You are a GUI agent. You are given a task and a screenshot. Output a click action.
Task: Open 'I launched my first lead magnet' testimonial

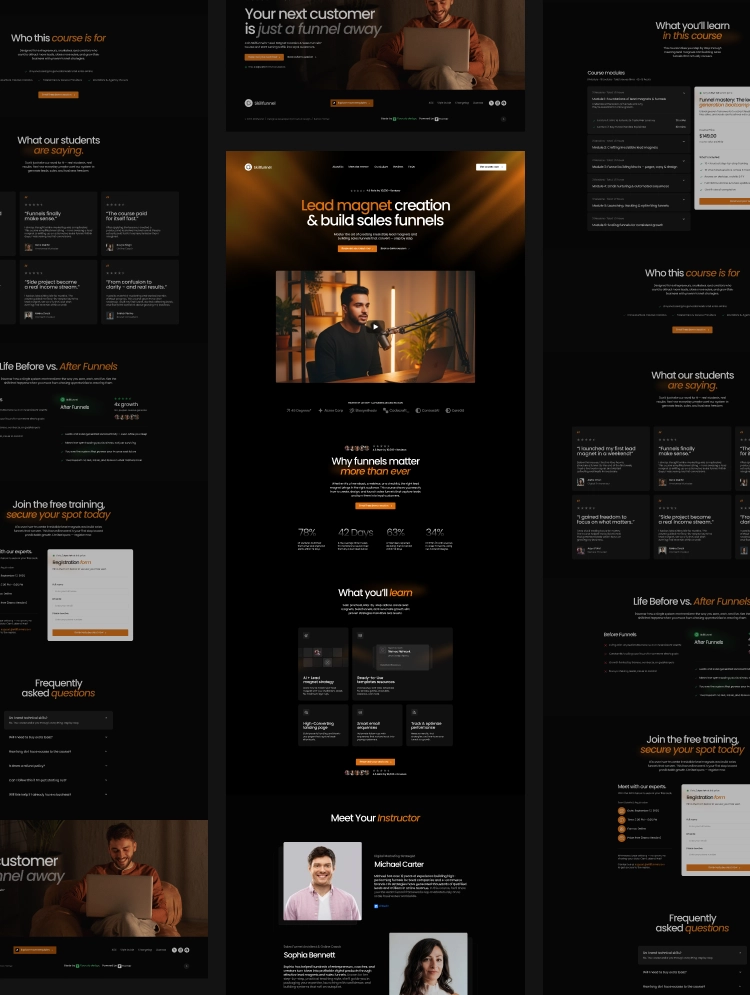coord(610,458)
